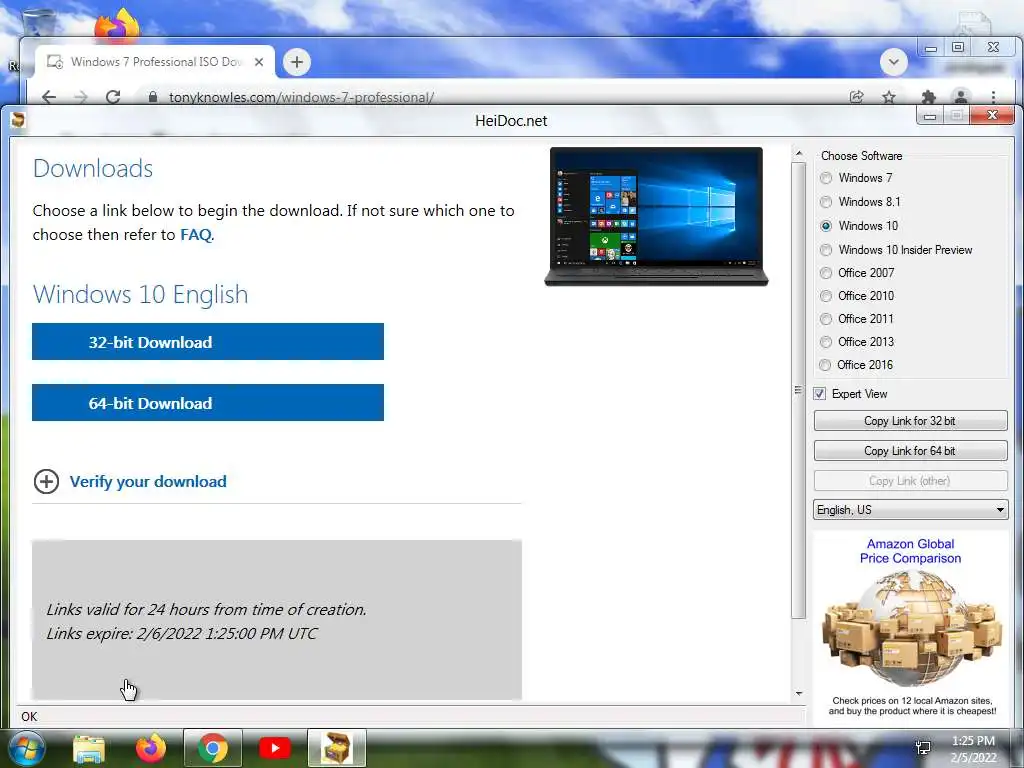Open the Recycle Bin desktop icon

tap(39, 23)
